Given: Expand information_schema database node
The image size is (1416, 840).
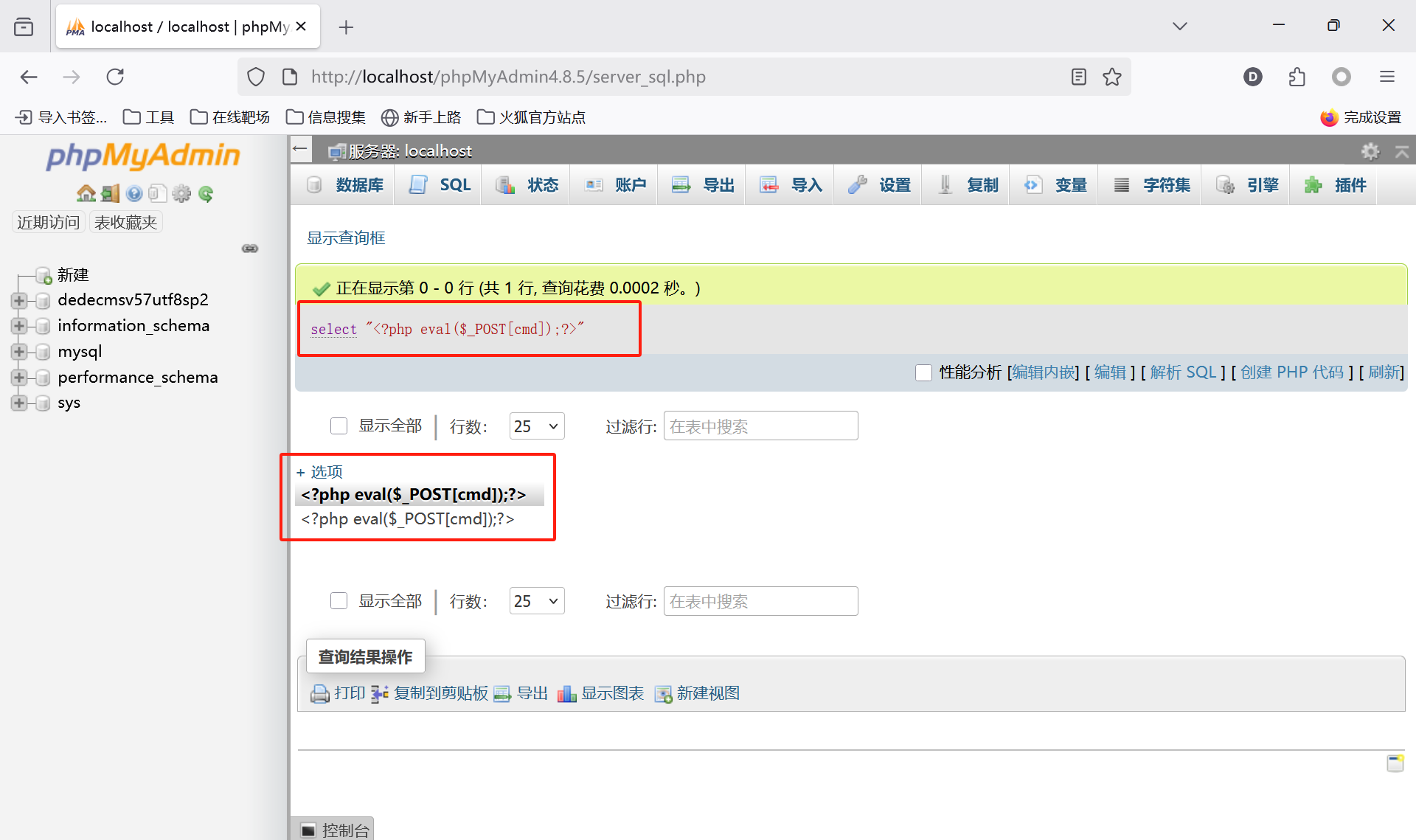Looking at the screenshot, I should (19, 326).
